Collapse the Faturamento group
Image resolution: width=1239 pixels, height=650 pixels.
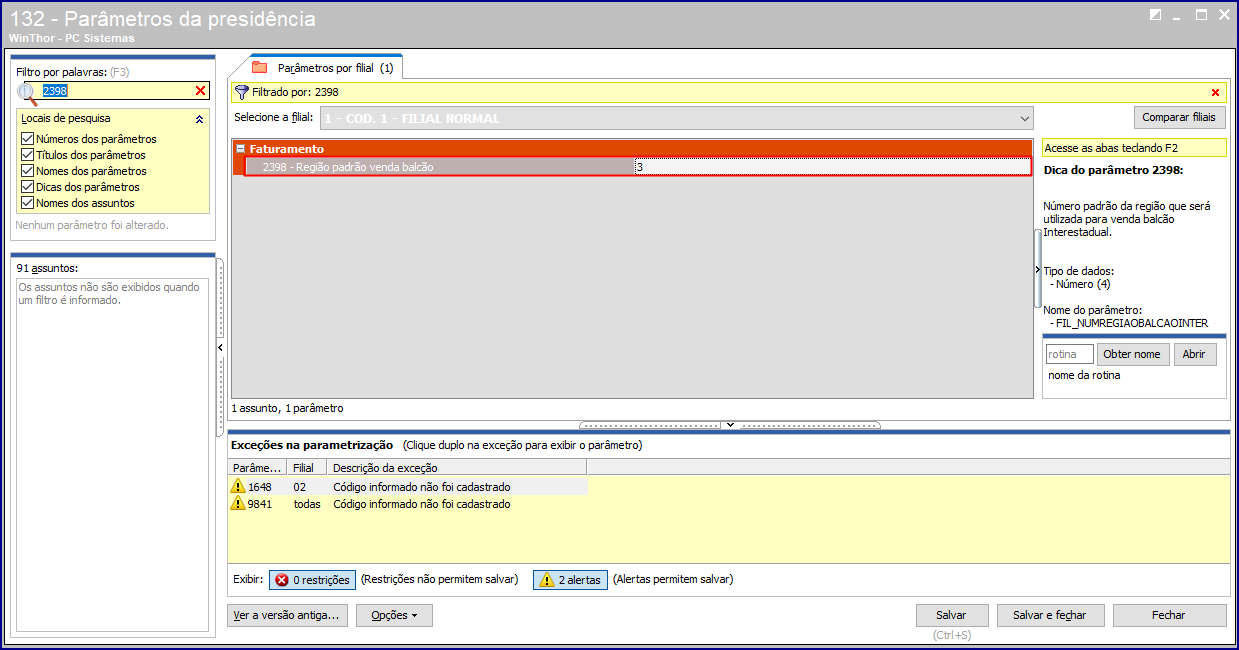[x=241, y=149]
